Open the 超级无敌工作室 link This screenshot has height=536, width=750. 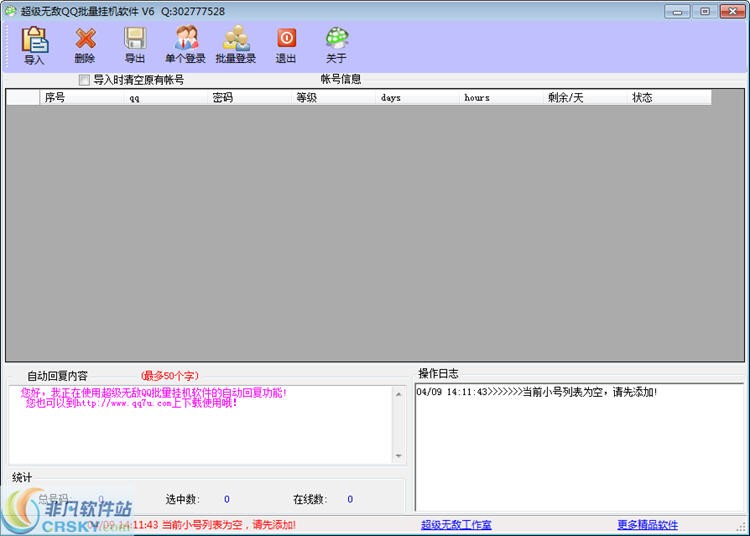(x=456, y=525)
